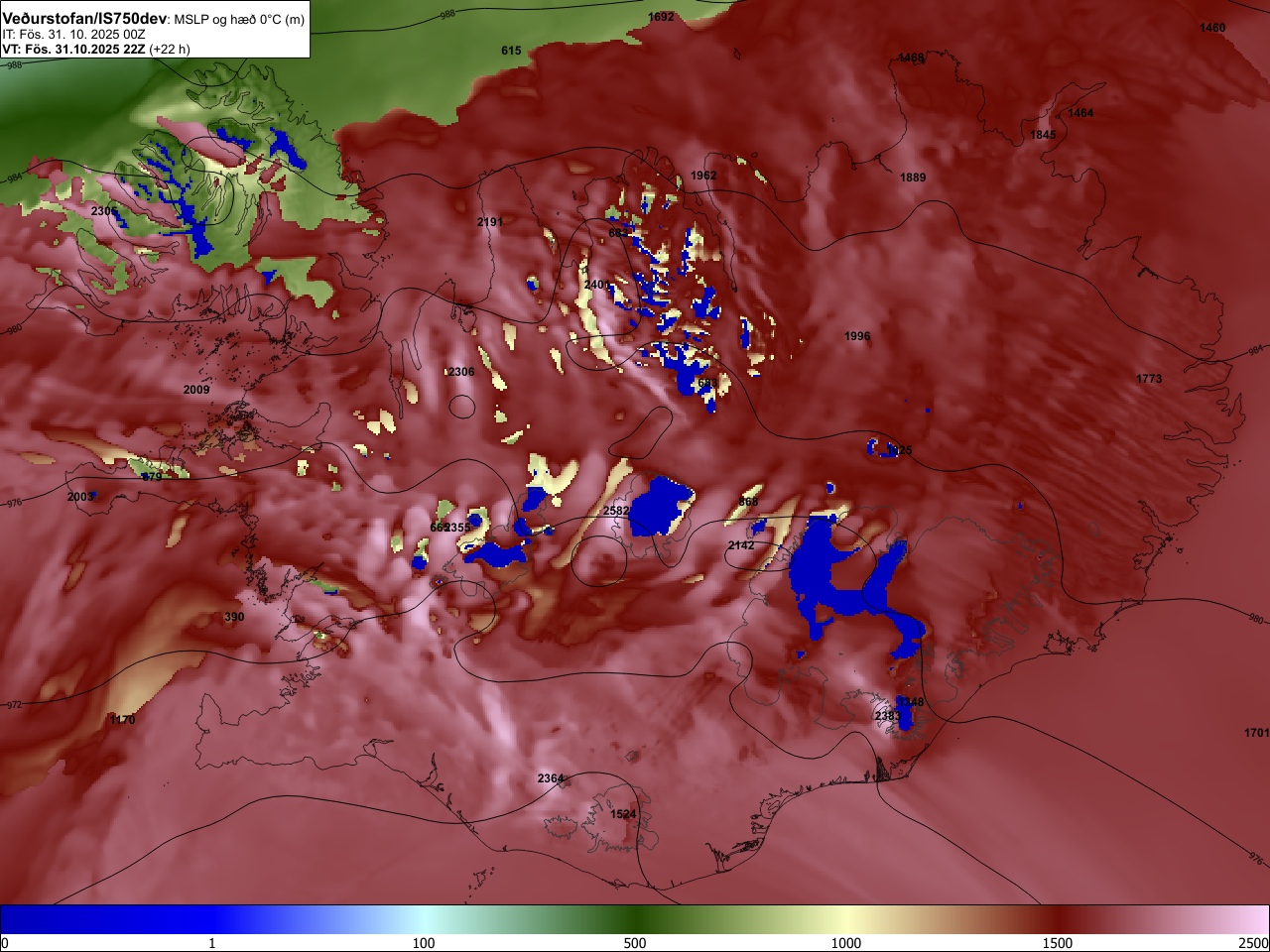Screen dimensions: 1270x952
Task: Click the height value 1170
Action: tap(122, 720)
